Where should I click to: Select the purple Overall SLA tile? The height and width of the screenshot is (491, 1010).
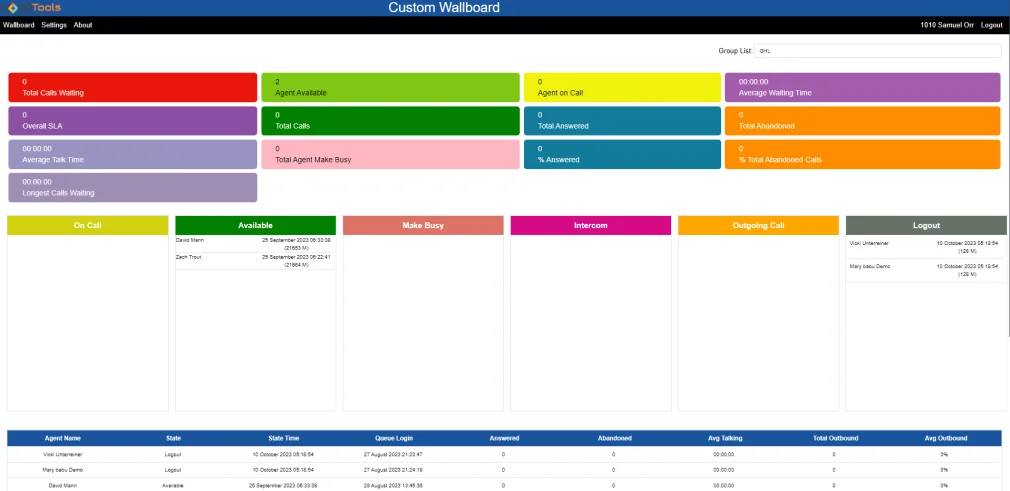coord(133,120)
